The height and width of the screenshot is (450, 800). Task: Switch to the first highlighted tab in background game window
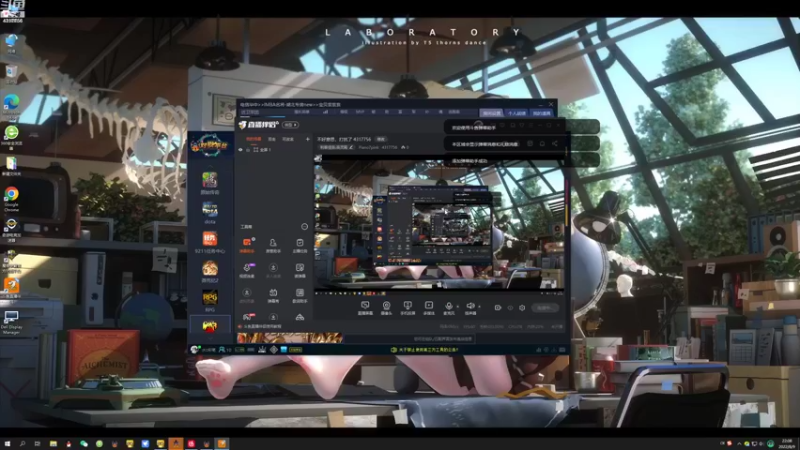click(x=492, y=113)
